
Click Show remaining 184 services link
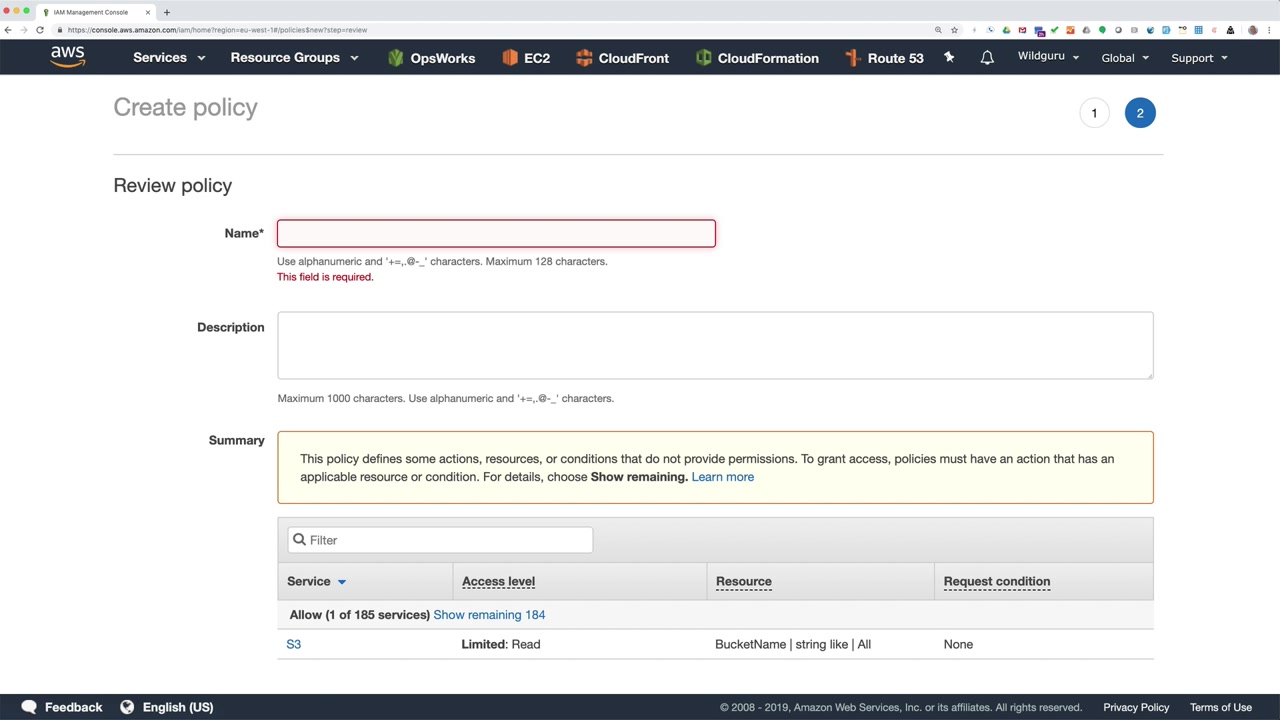pyautogui.click(x=489, y=615)
